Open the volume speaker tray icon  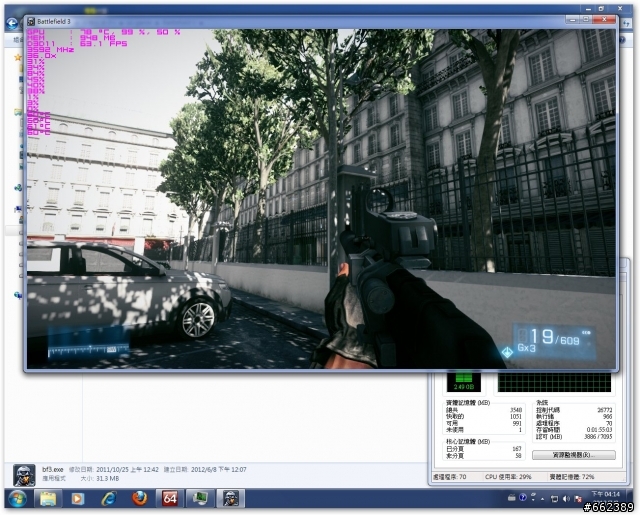tap(566, 498)
